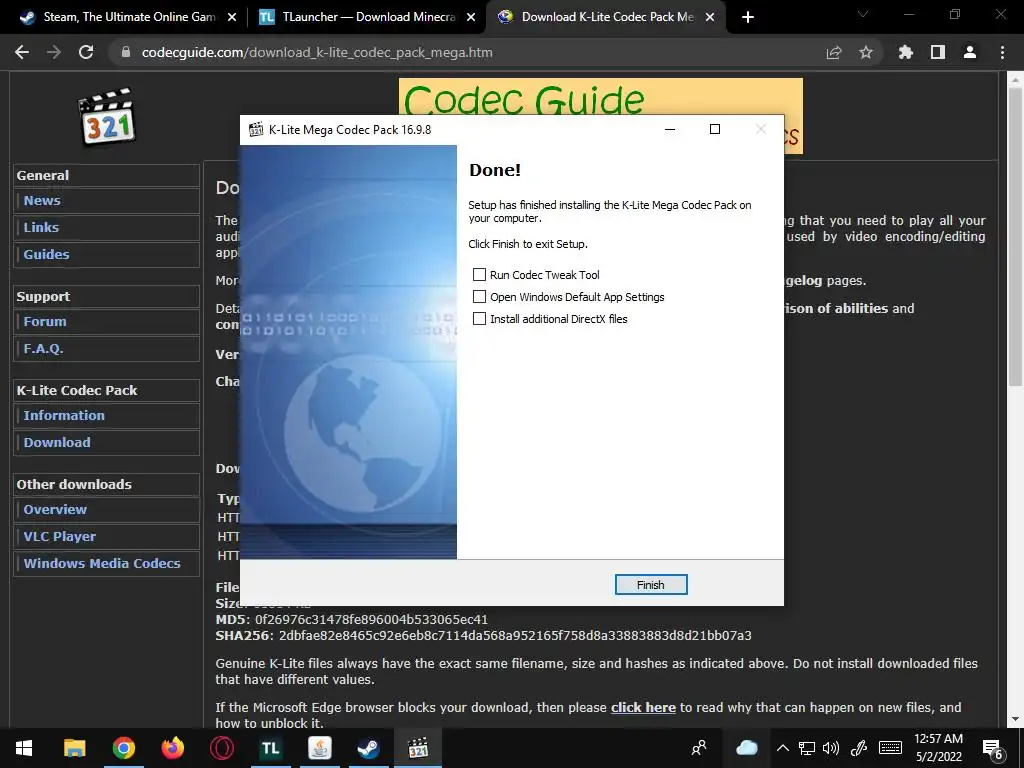Click the page vertical scrollbar thumb
Screen dimensions: 1024x768
click(1015, 235)
